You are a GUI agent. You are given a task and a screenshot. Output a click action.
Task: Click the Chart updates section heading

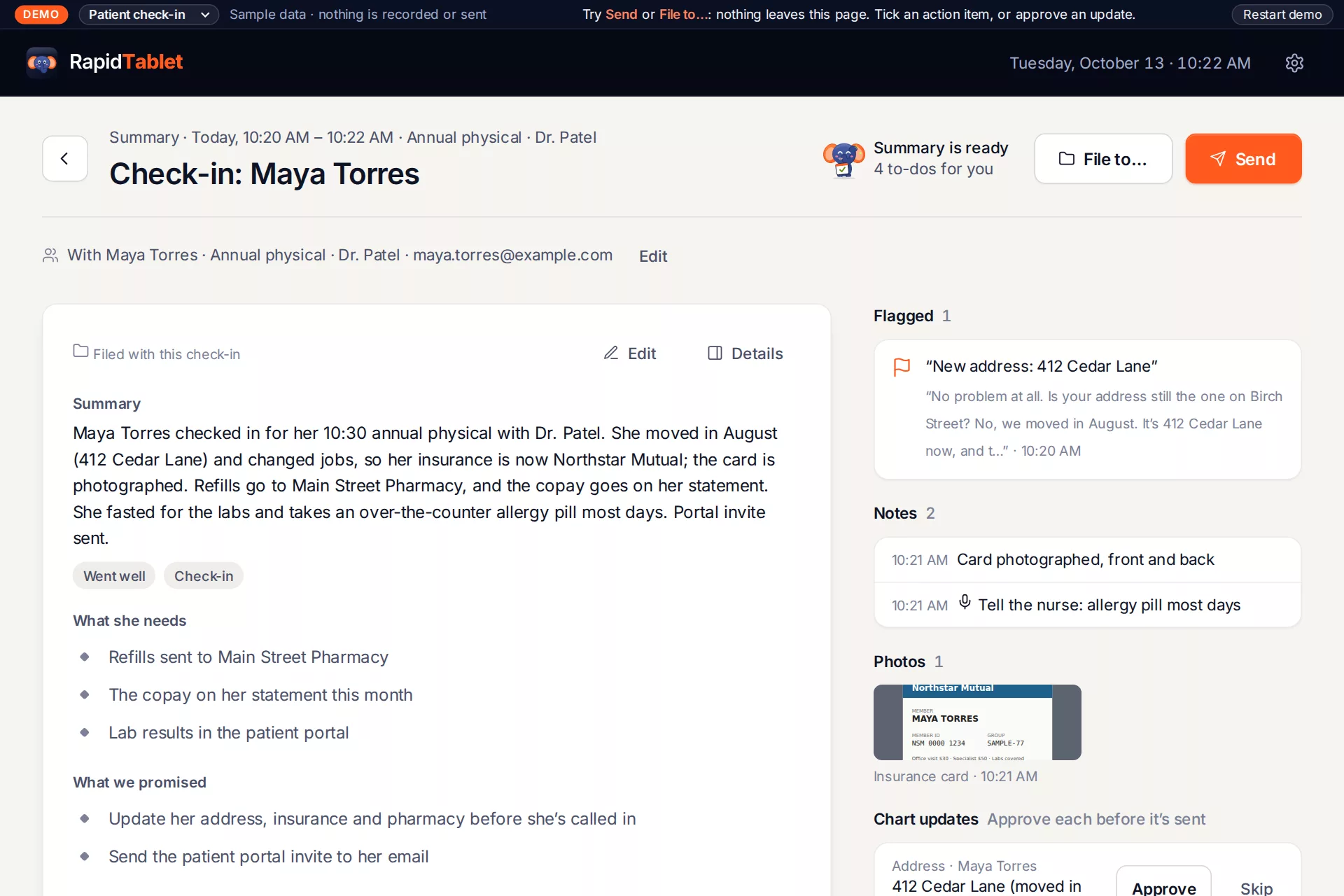925,819
